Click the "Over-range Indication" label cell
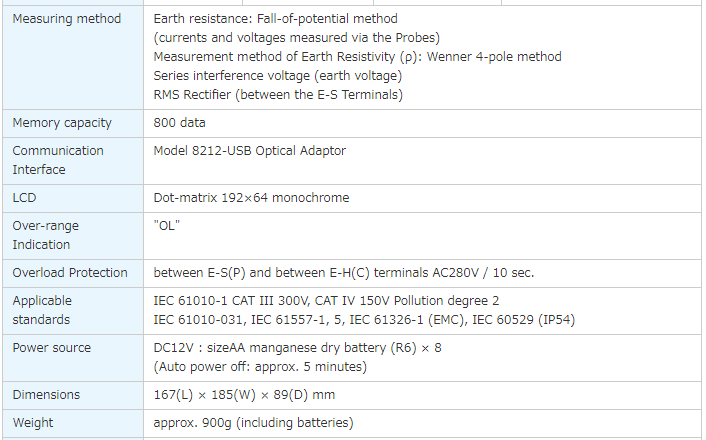This screenshot has width=706, height=440. point(45,235)
